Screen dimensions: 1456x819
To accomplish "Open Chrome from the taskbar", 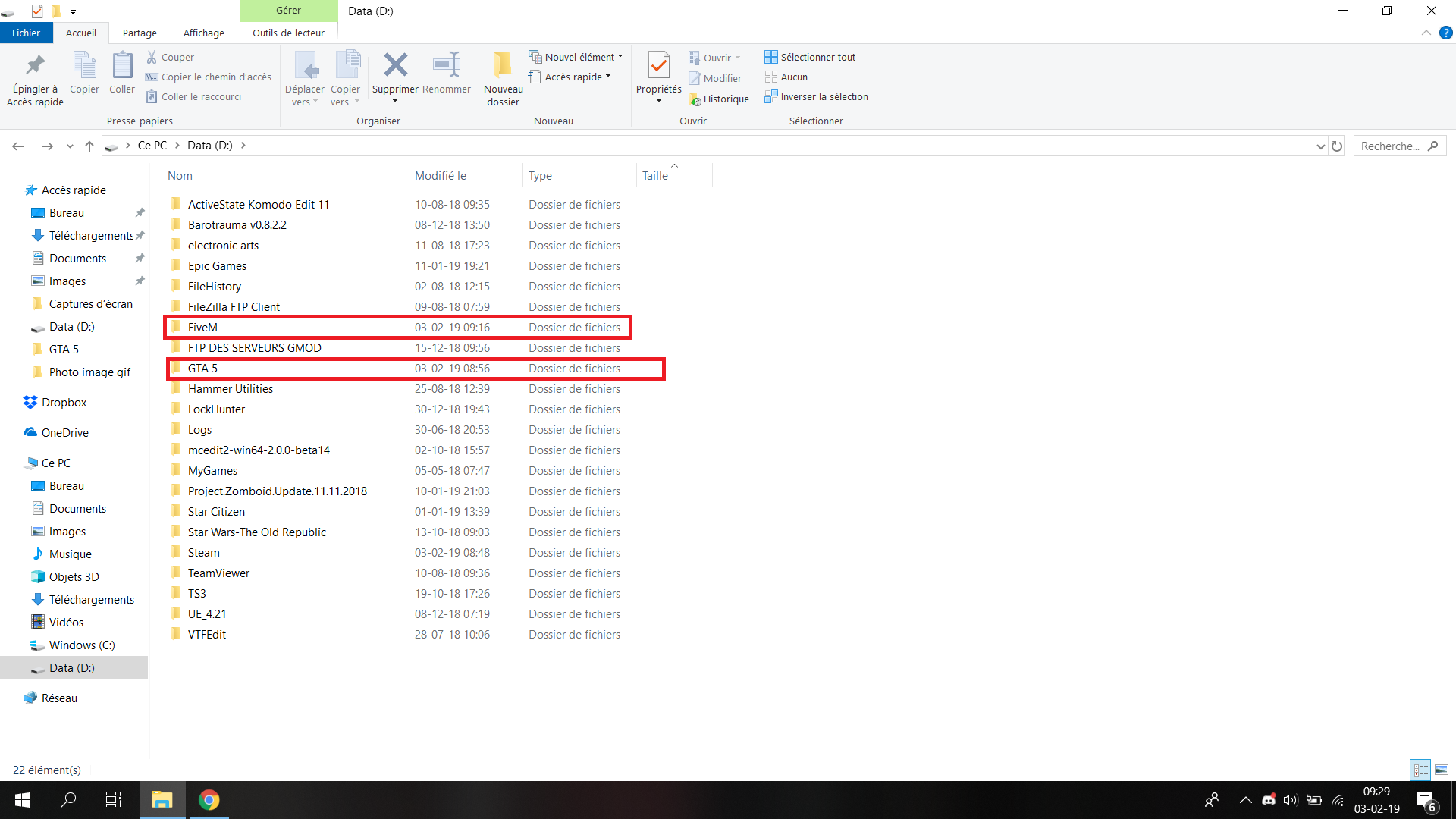I will [x=209, y=800].
